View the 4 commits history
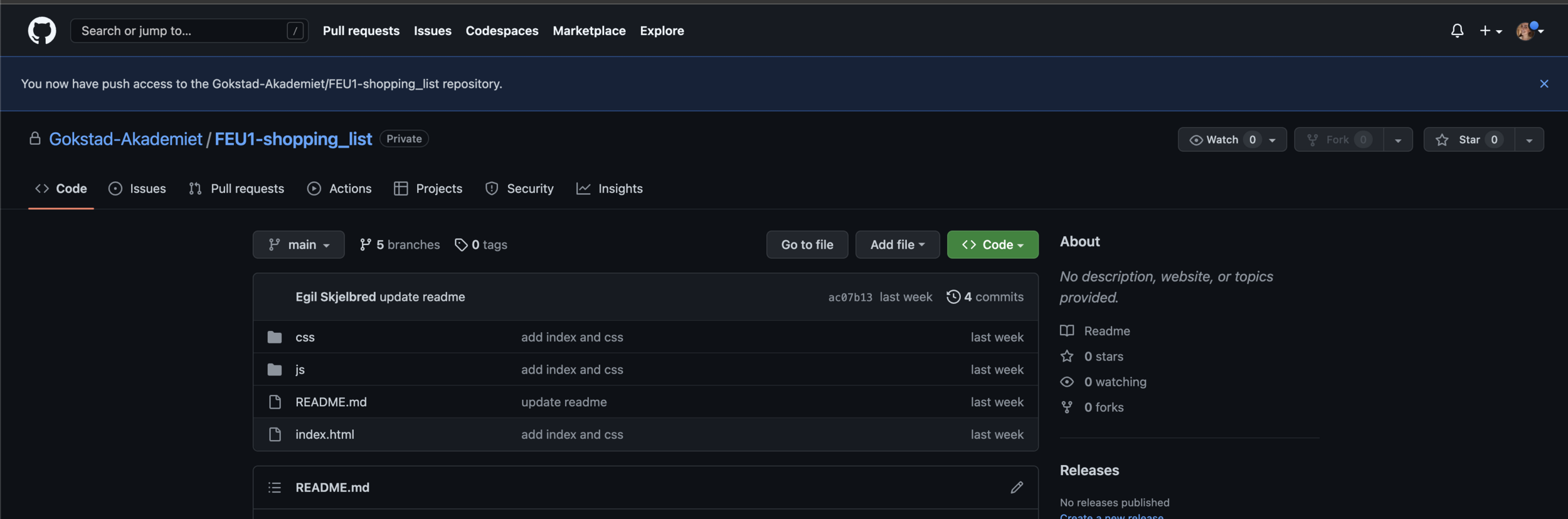The height and width of the screenshot is (519, 1568). click(x=985, y=296)
